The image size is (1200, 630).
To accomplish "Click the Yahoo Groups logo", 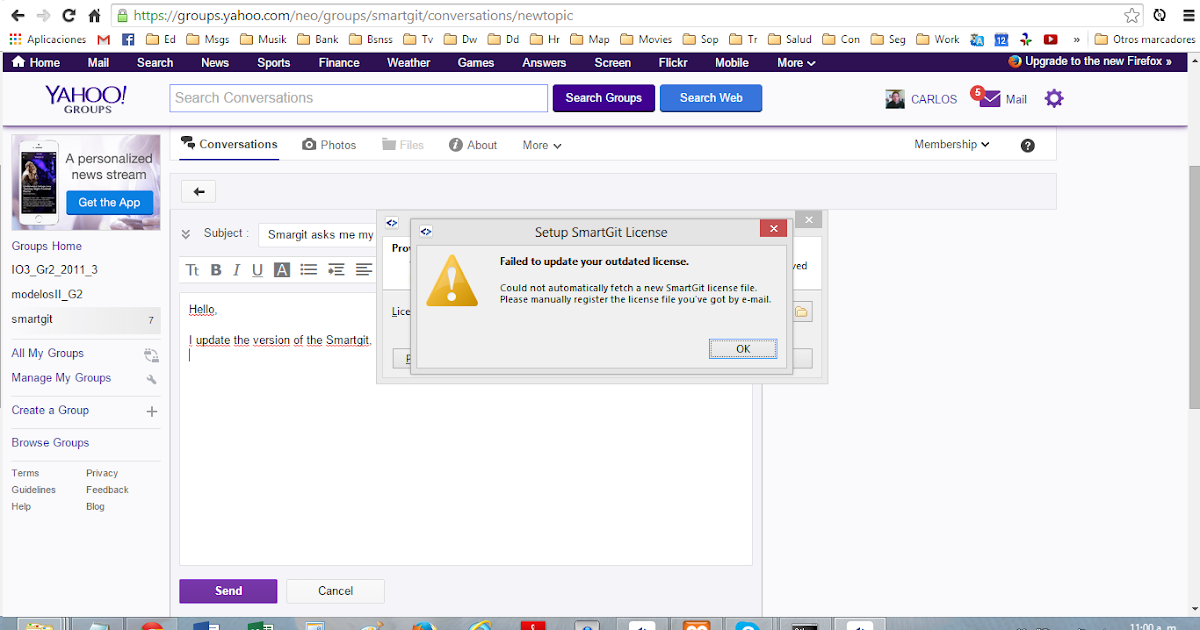I will click(x=85, y=98).
